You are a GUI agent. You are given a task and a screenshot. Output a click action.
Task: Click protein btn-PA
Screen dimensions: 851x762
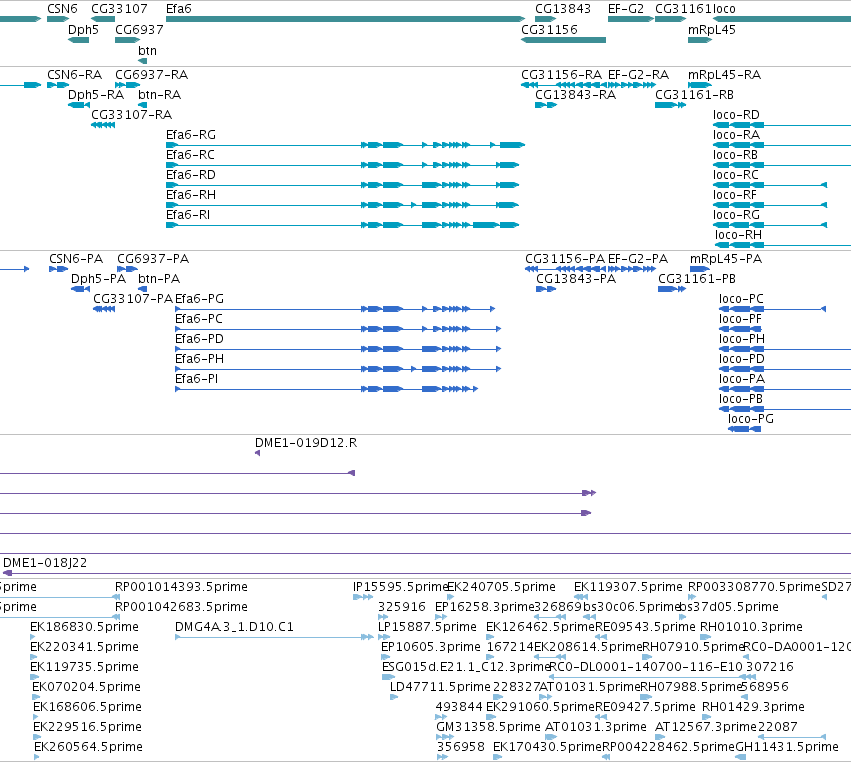159,278
